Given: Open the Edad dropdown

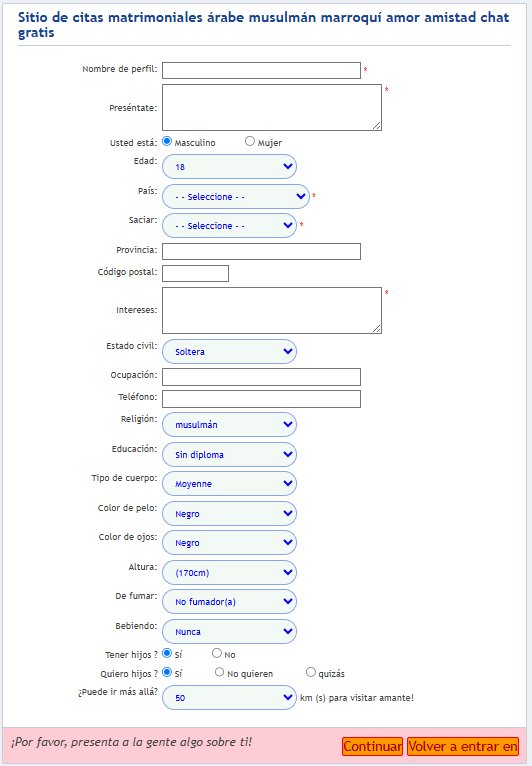Looking at the screenshot, I should tap(229, 167).
